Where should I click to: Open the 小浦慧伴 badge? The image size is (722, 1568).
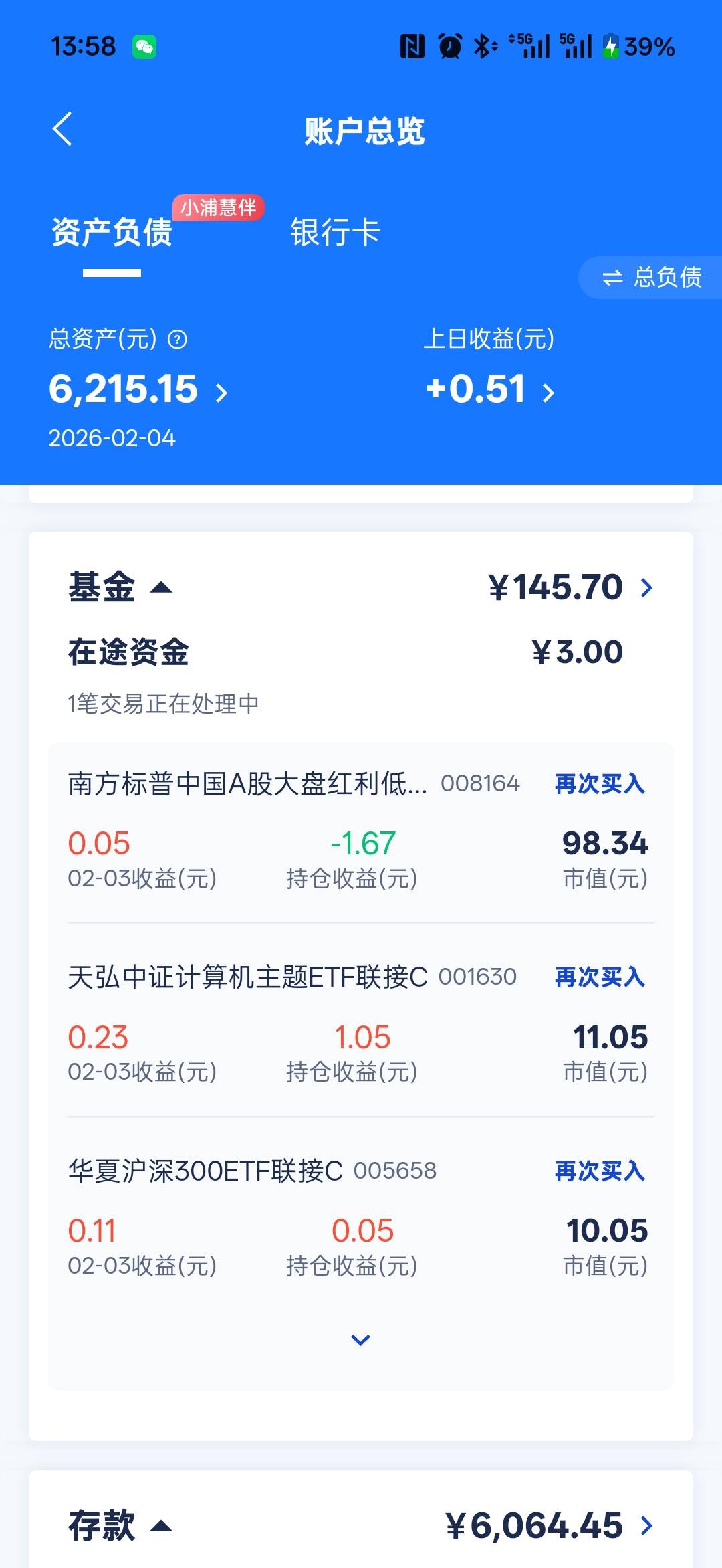point(218,207)
